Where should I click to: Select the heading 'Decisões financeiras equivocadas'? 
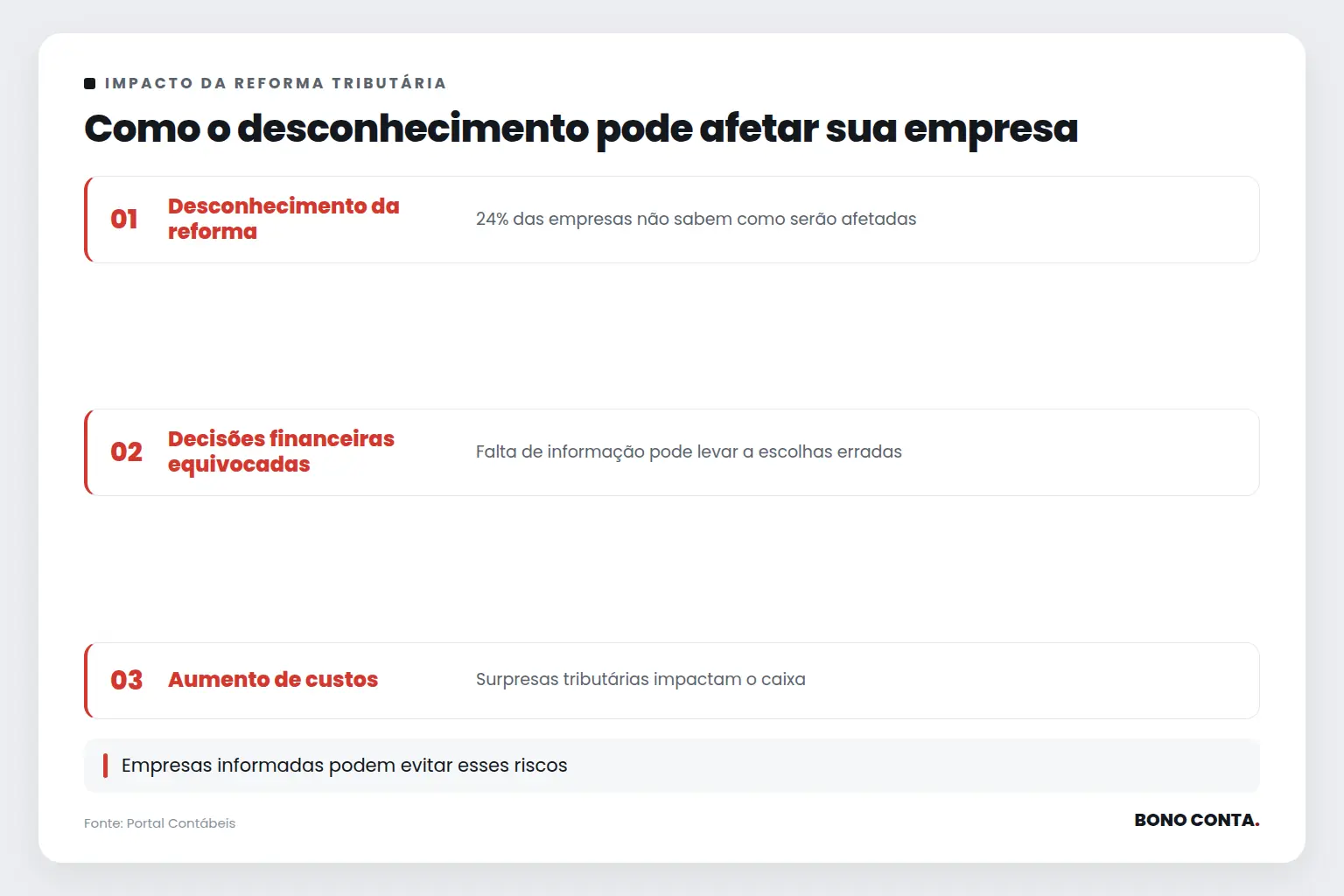[x=281, y=451]
